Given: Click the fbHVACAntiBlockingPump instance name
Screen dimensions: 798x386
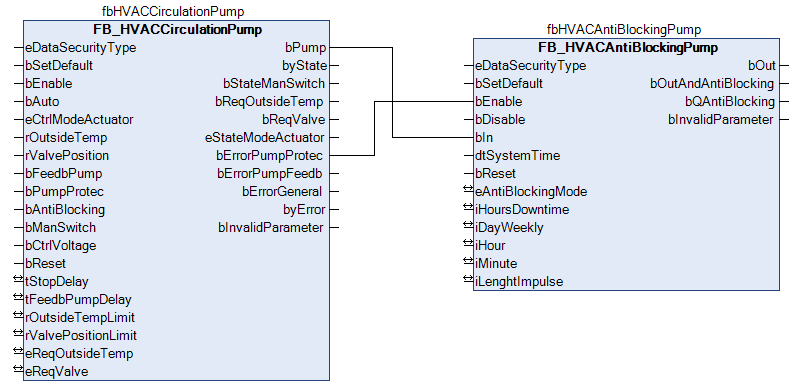Looking at the screenshot, I should pos(623,29).
